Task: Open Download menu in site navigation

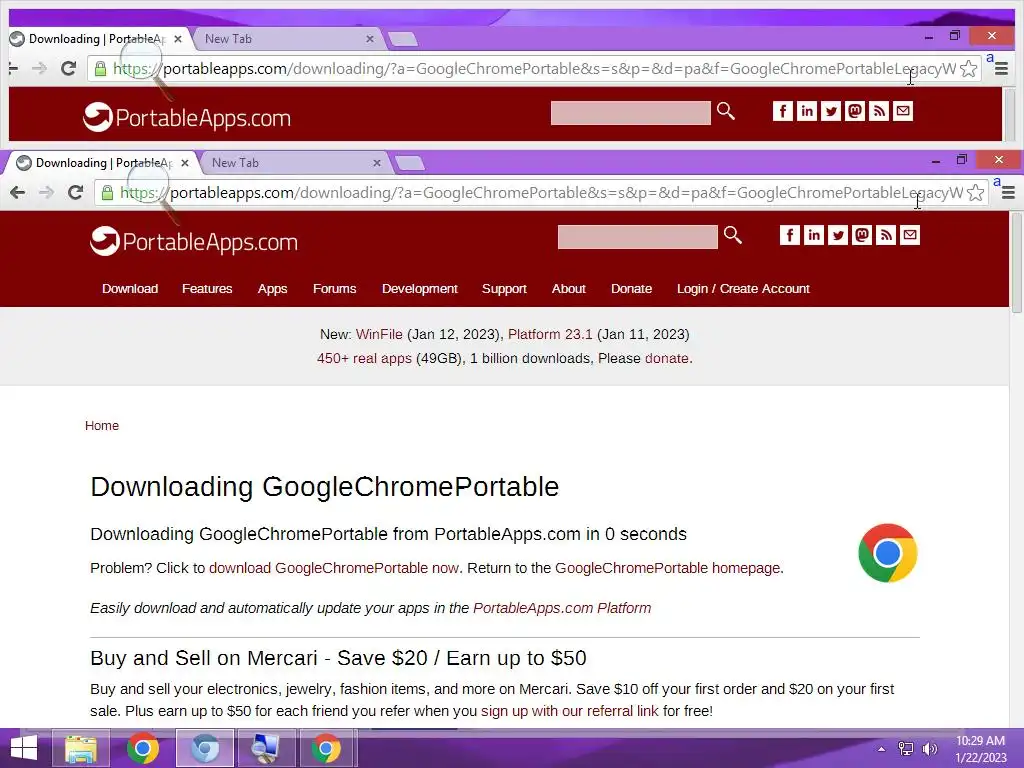Action: pos(130,289)
